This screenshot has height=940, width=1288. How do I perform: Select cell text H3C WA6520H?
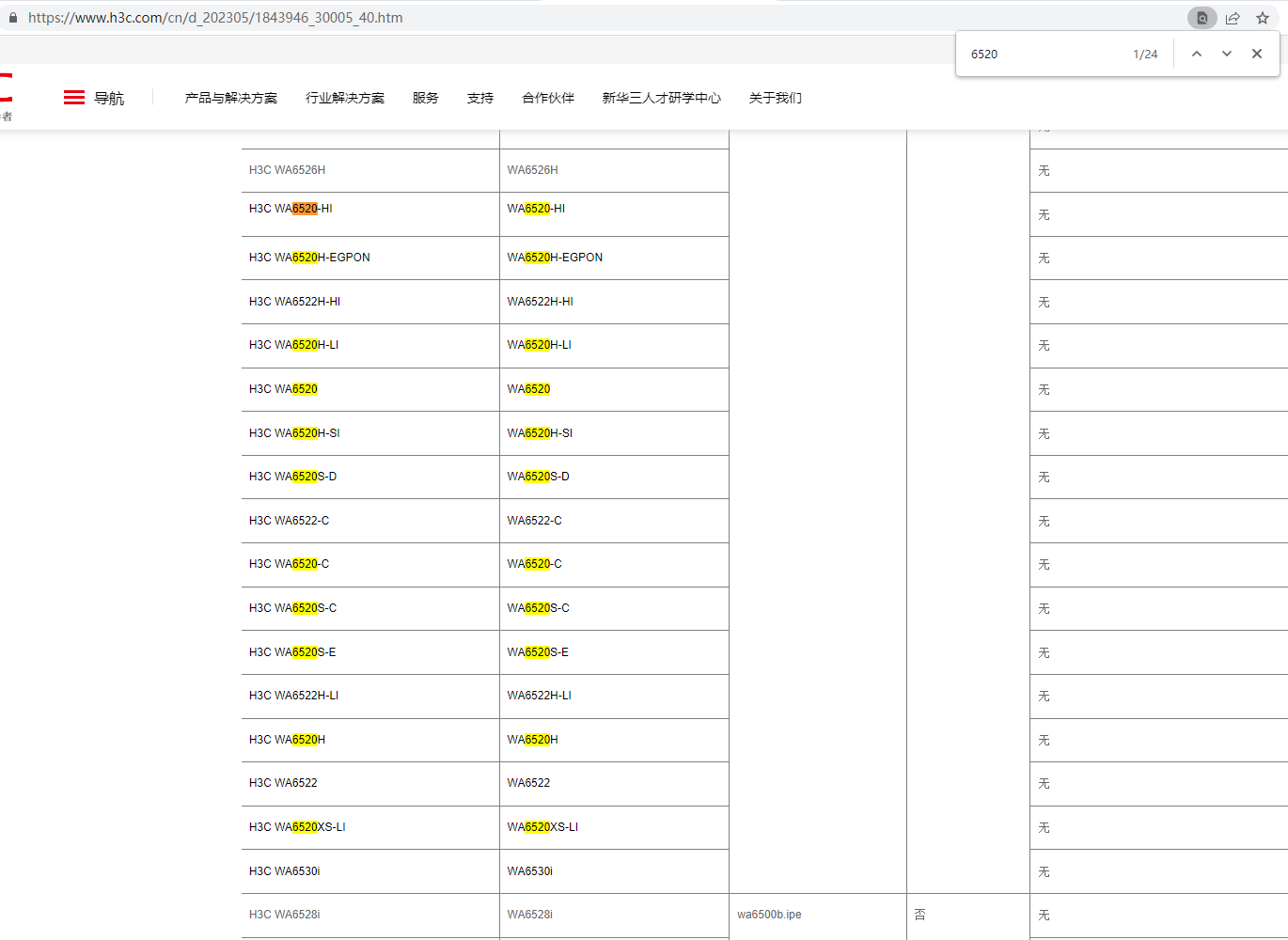click(287, 740)
